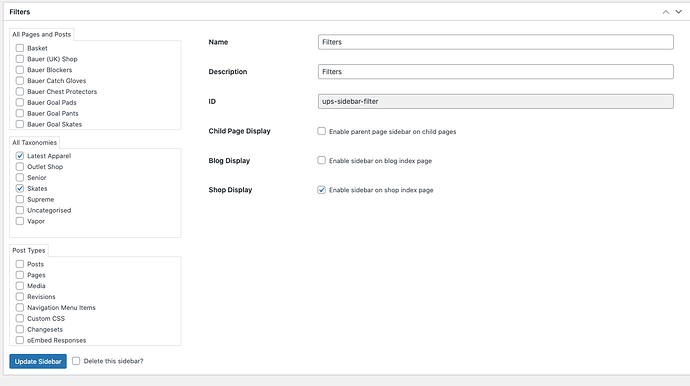This screenshot has height=386, width=690.
Task: Check the Basket page checkbox
Action: pos(20,48)
